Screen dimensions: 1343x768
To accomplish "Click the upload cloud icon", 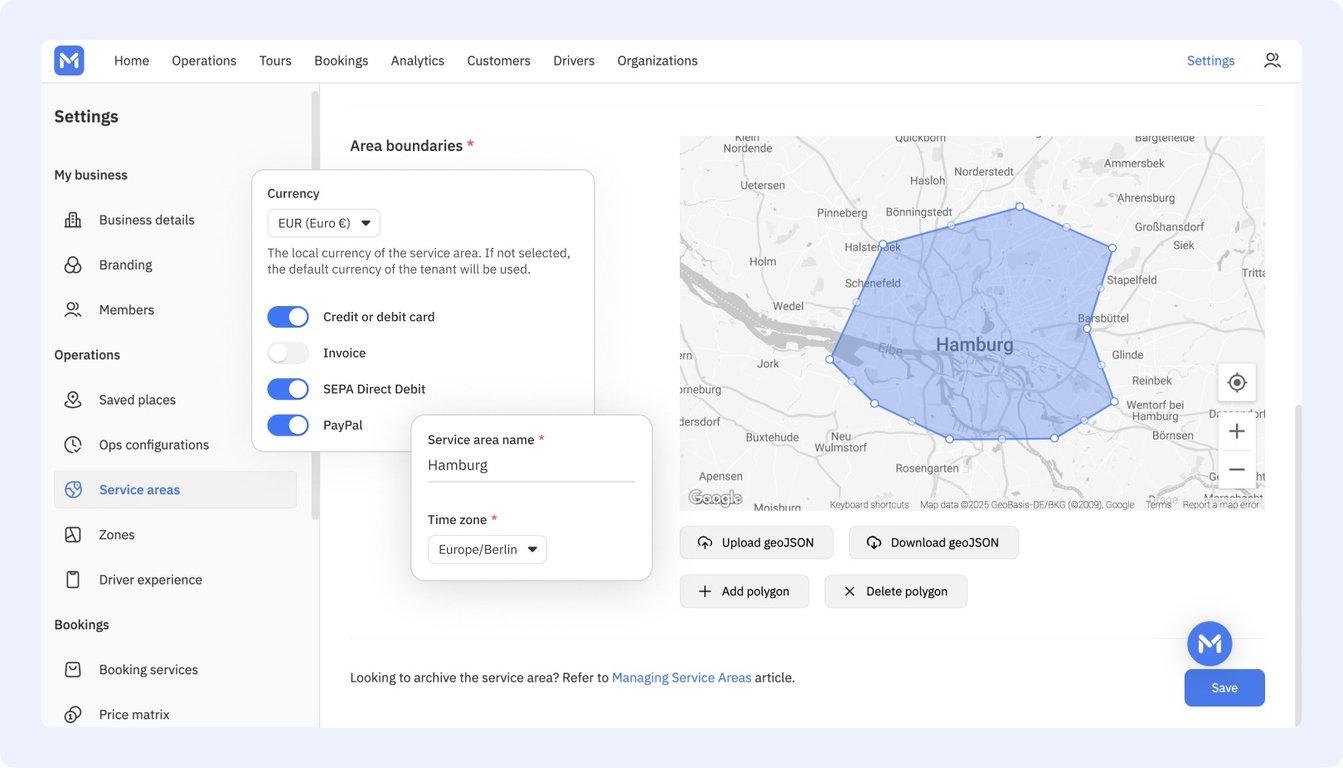I will (705, 543).
